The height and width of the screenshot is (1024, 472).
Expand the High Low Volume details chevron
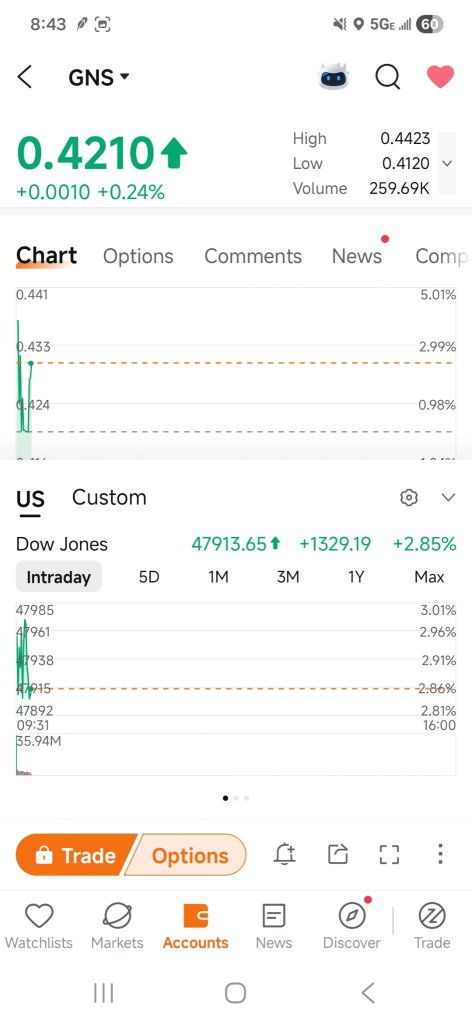pos(447,163)
